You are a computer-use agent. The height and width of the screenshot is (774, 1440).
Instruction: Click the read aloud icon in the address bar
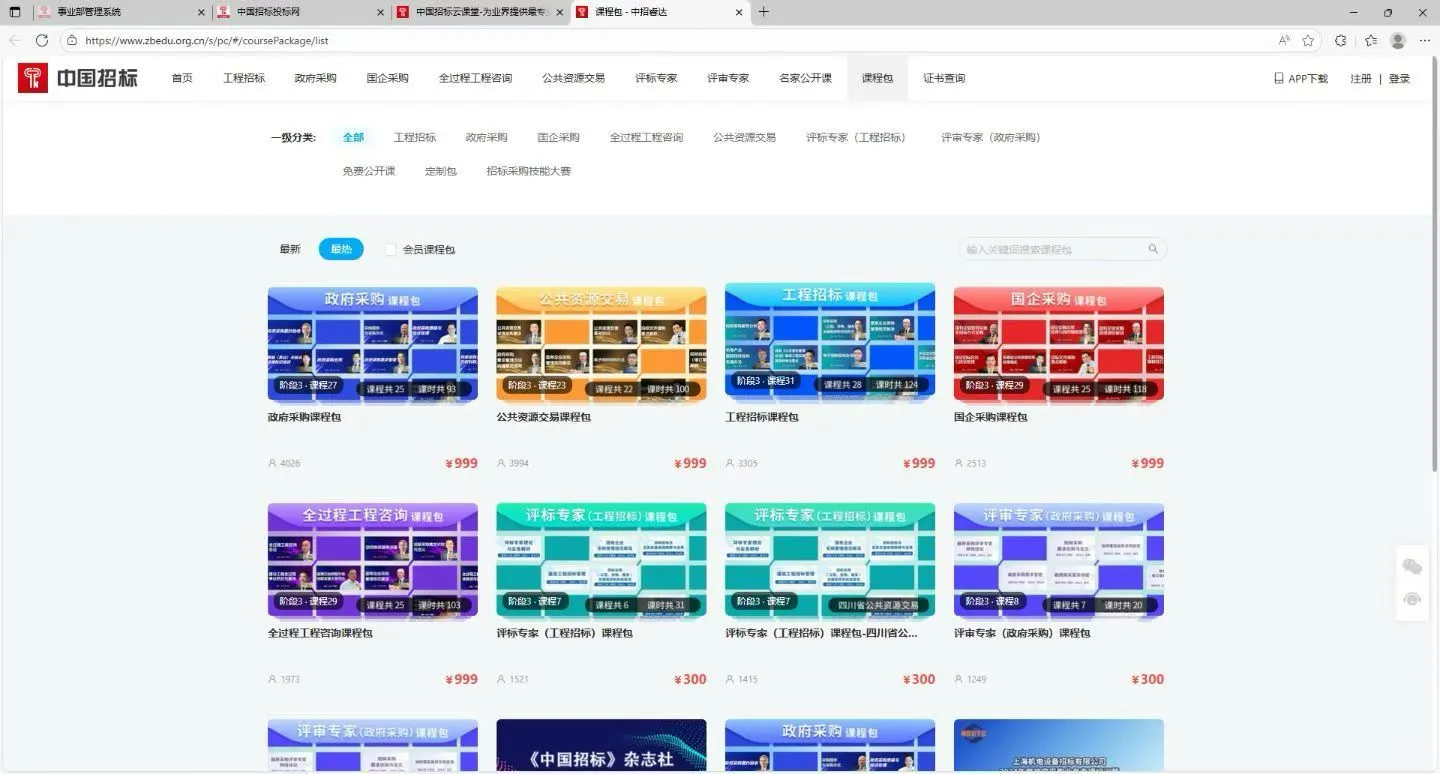click(1283, 41)
